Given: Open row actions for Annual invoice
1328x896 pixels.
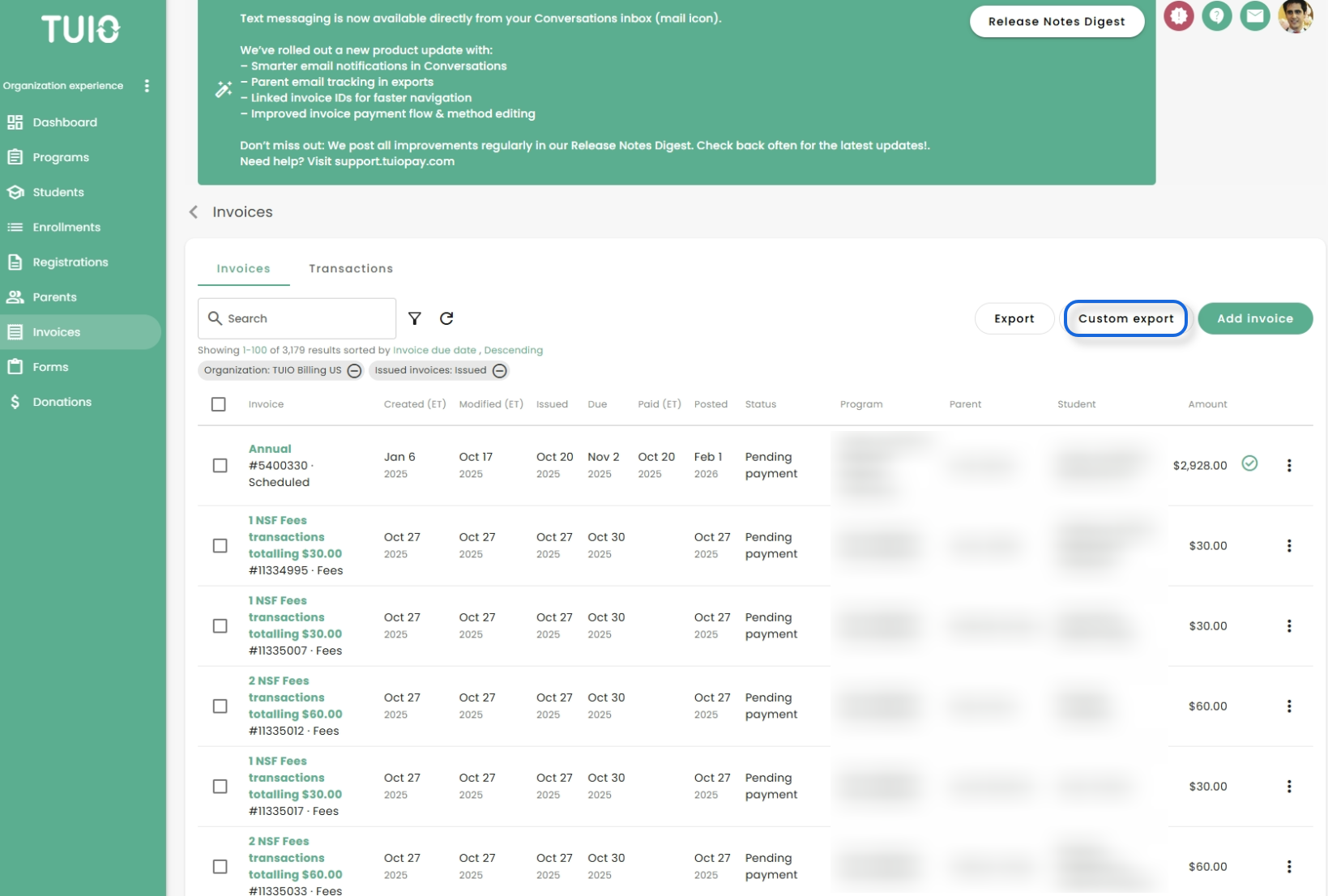Looking at the screenshot, I should tap(1288, 466).
